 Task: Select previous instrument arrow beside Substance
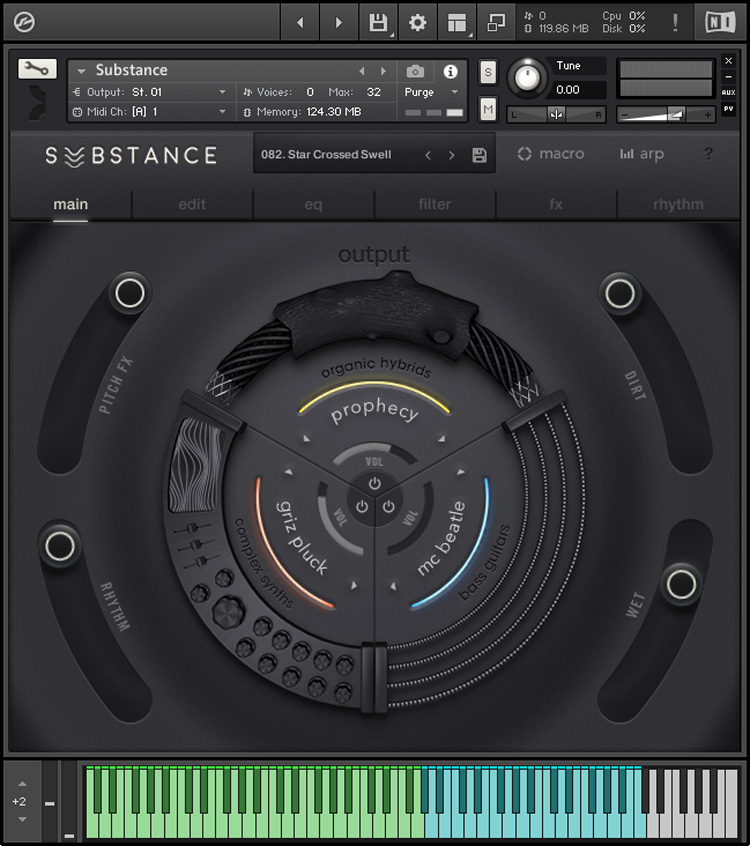(x=362, y=71)
